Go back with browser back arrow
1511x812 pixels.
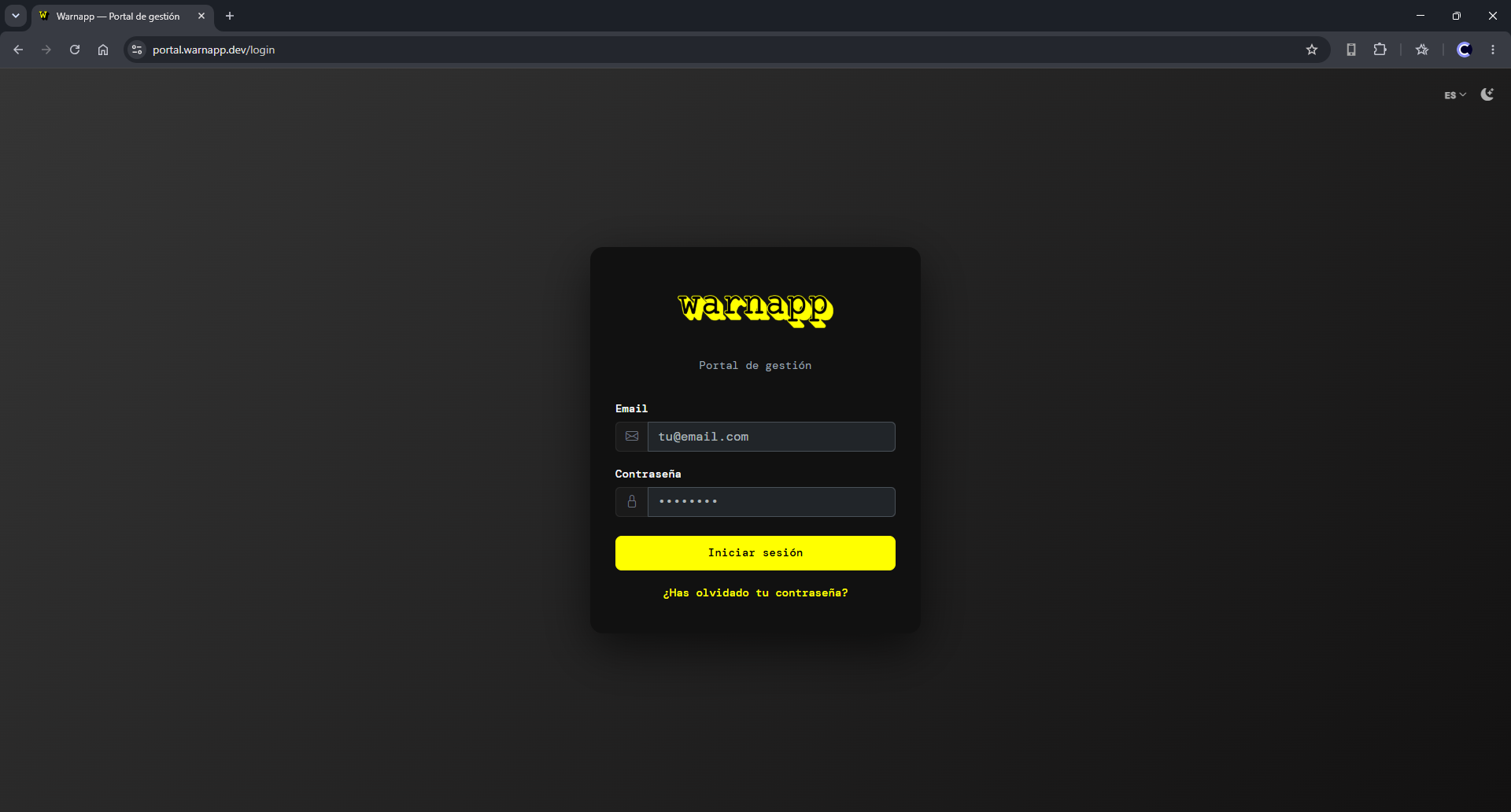[18, 50]
